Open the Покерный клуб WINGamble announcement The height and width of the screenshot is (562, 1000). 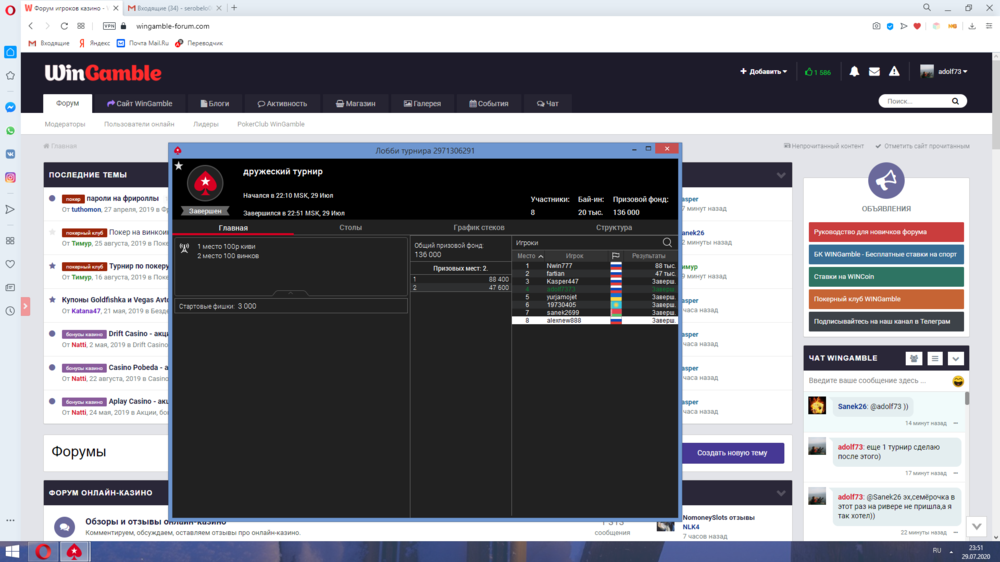click(x=886, y=299)
